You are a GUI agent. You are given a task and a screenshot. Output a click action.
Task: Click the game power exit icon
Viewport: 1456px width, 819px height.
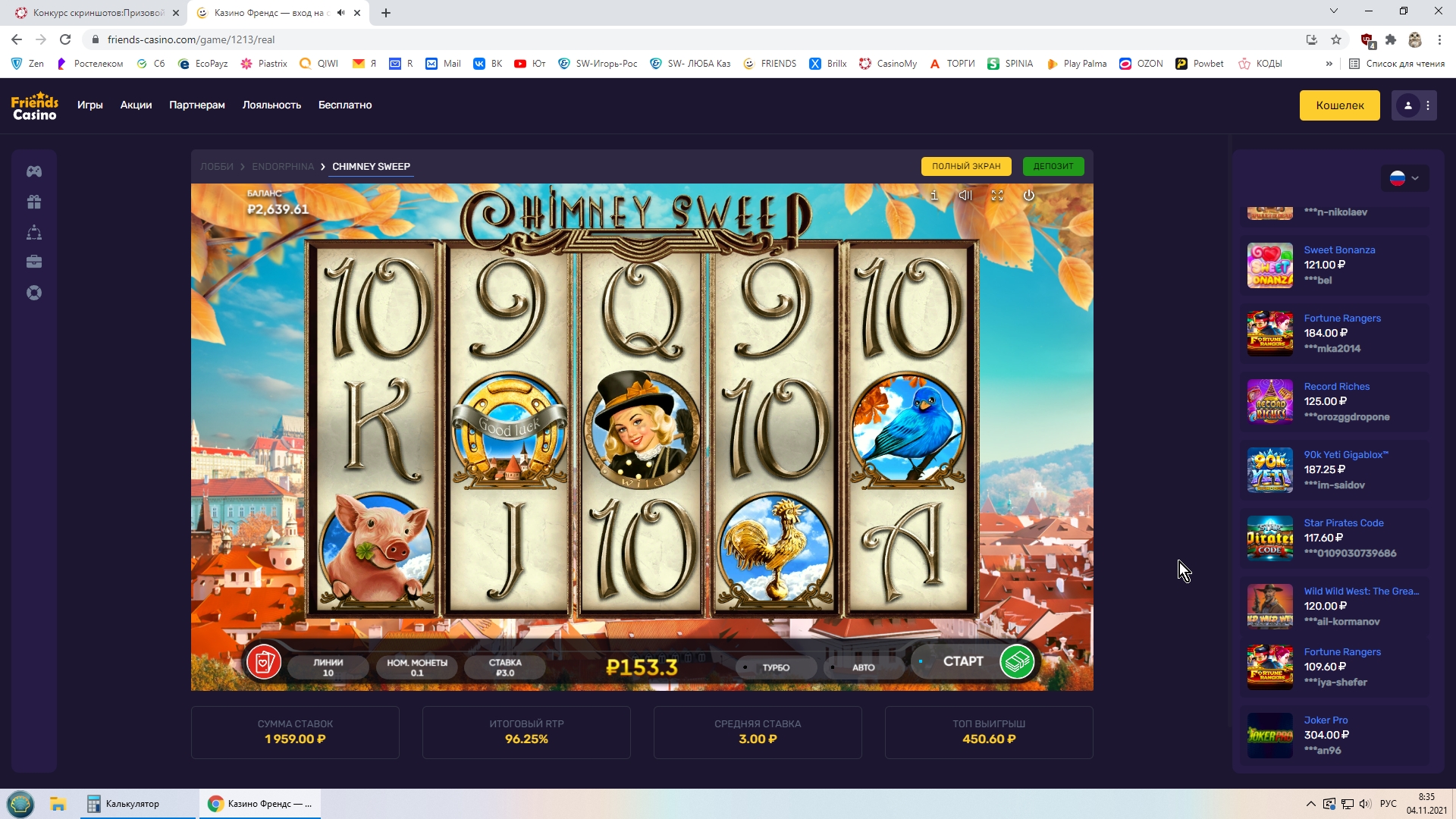point(1029,196)
